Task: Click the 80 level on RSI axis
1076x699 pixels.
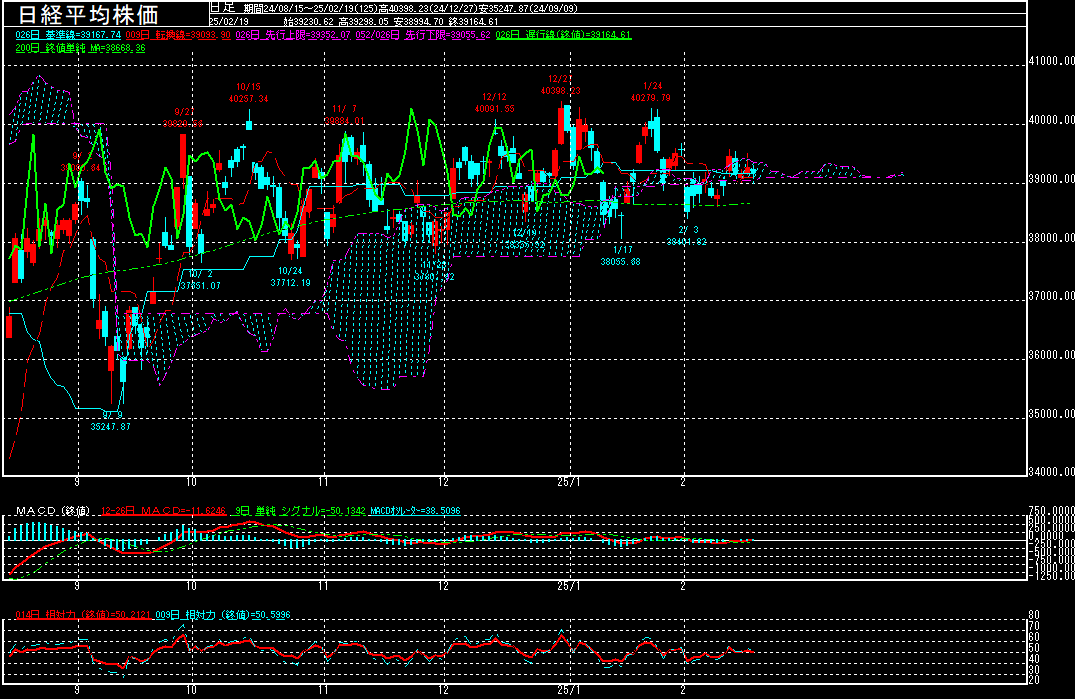Action: click(x=1034, y=615)
